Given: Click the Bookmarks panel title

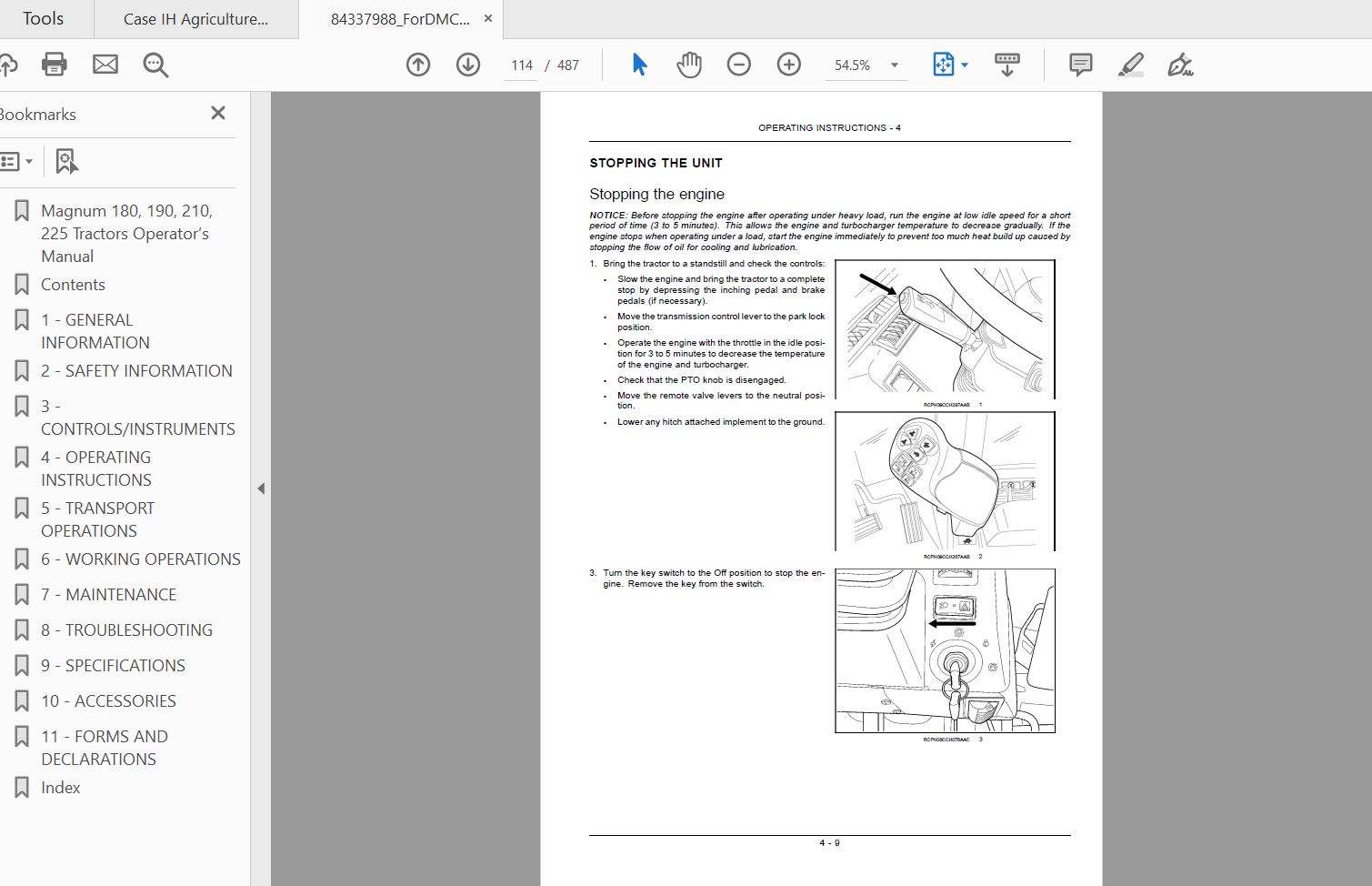Looking at the screenshot, I should pyautogui.click(x=37, y=115).
